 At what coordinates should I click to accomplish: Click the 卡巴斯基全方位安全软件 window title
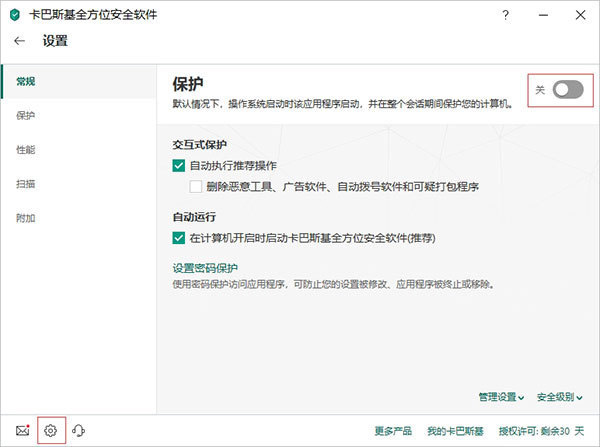(93, 15)
